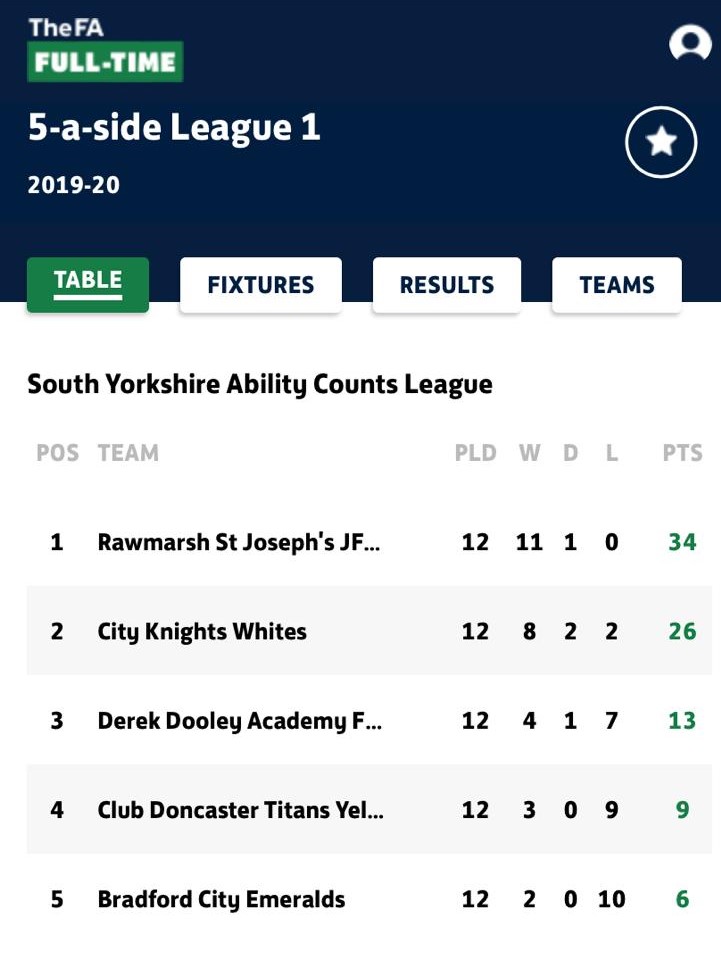Image resolution: width=721 pixels, height=954 pixels.
Task: Open Rawmarsh St Joseph's team row
Action: [x=238, y=542]
